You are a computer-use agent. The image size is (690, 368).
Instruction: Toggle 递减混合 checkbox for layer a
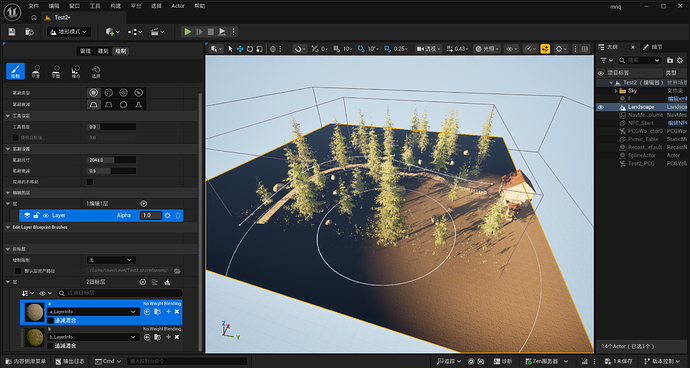point(50,320)
